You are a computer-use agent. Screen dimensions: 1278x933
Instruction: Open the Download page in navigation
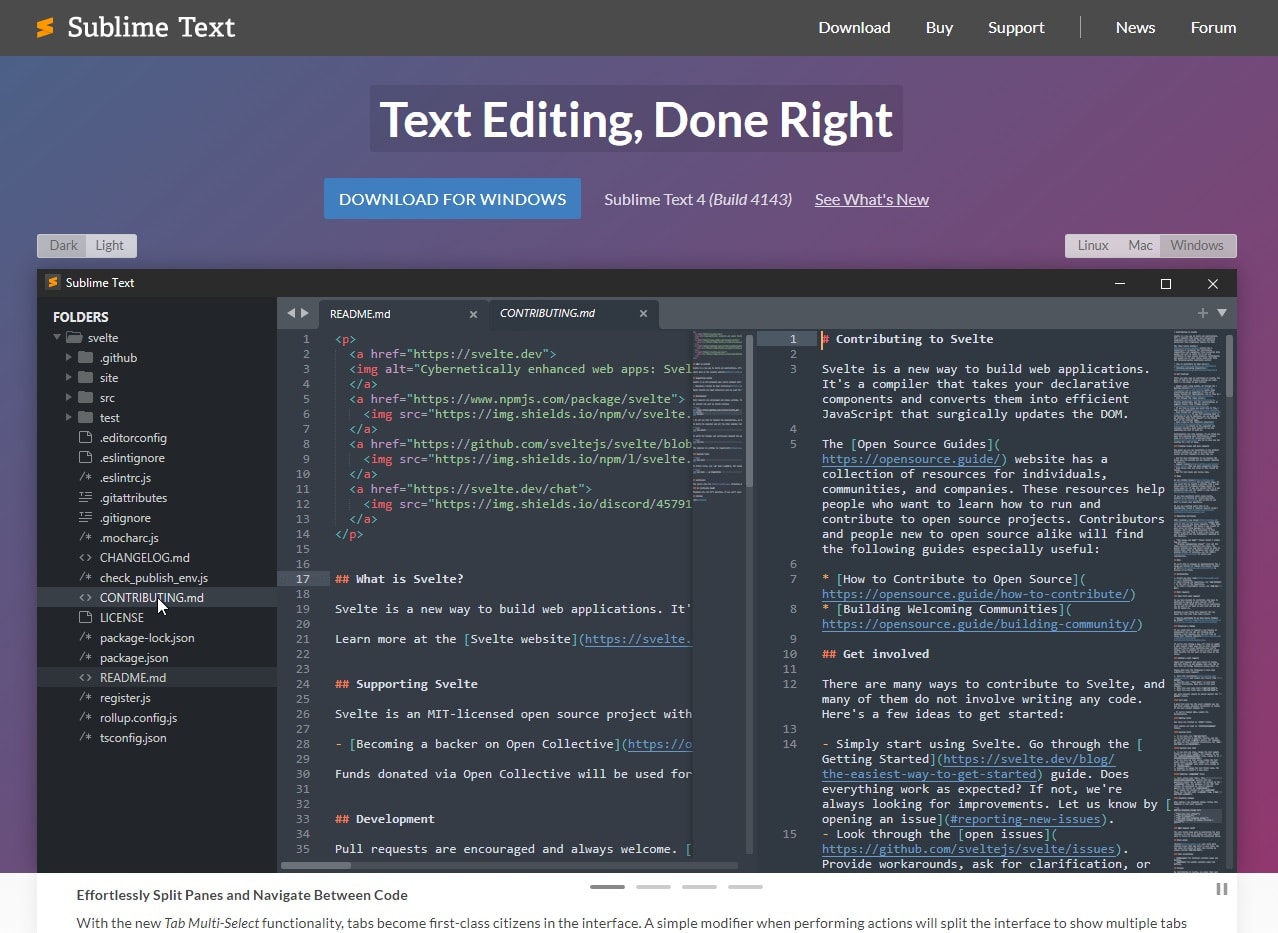[854, 28]
